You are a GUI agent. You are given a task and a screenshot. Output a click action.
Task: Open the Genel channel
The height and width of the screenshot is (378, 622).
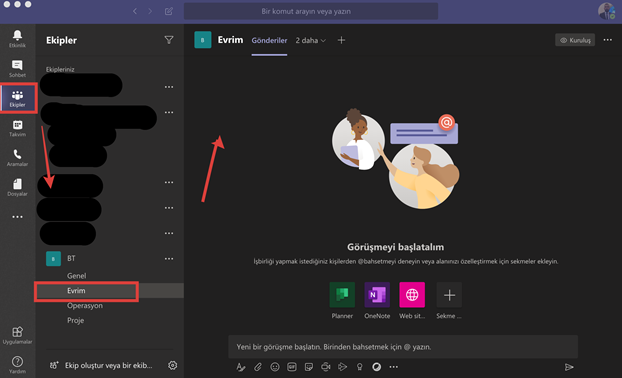click(77, 276)
